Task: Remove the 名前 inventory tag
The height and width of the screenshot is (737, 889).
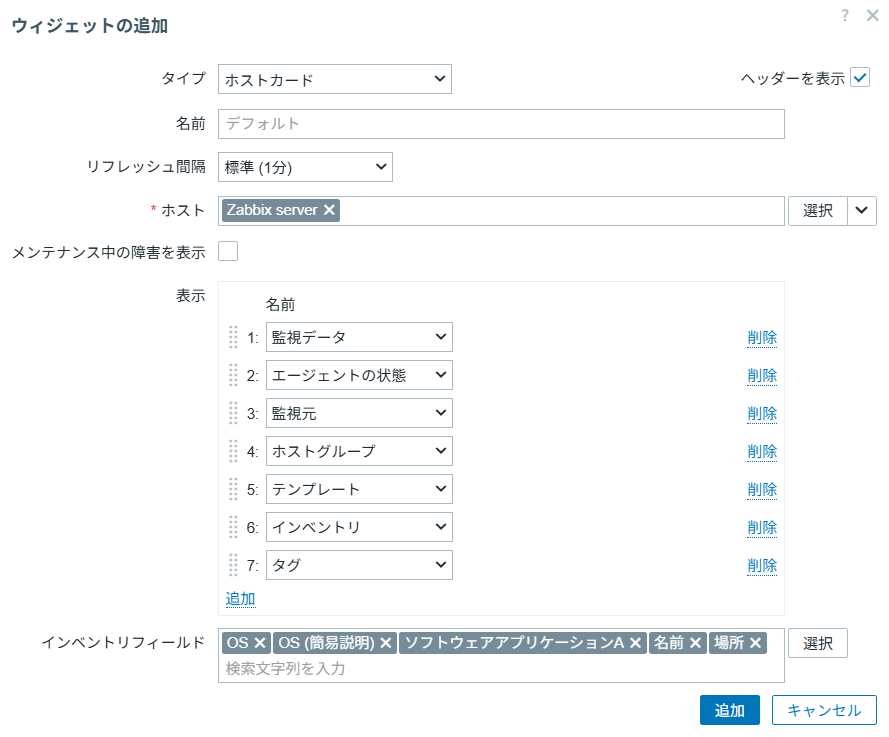Action: tap(695, 643)
